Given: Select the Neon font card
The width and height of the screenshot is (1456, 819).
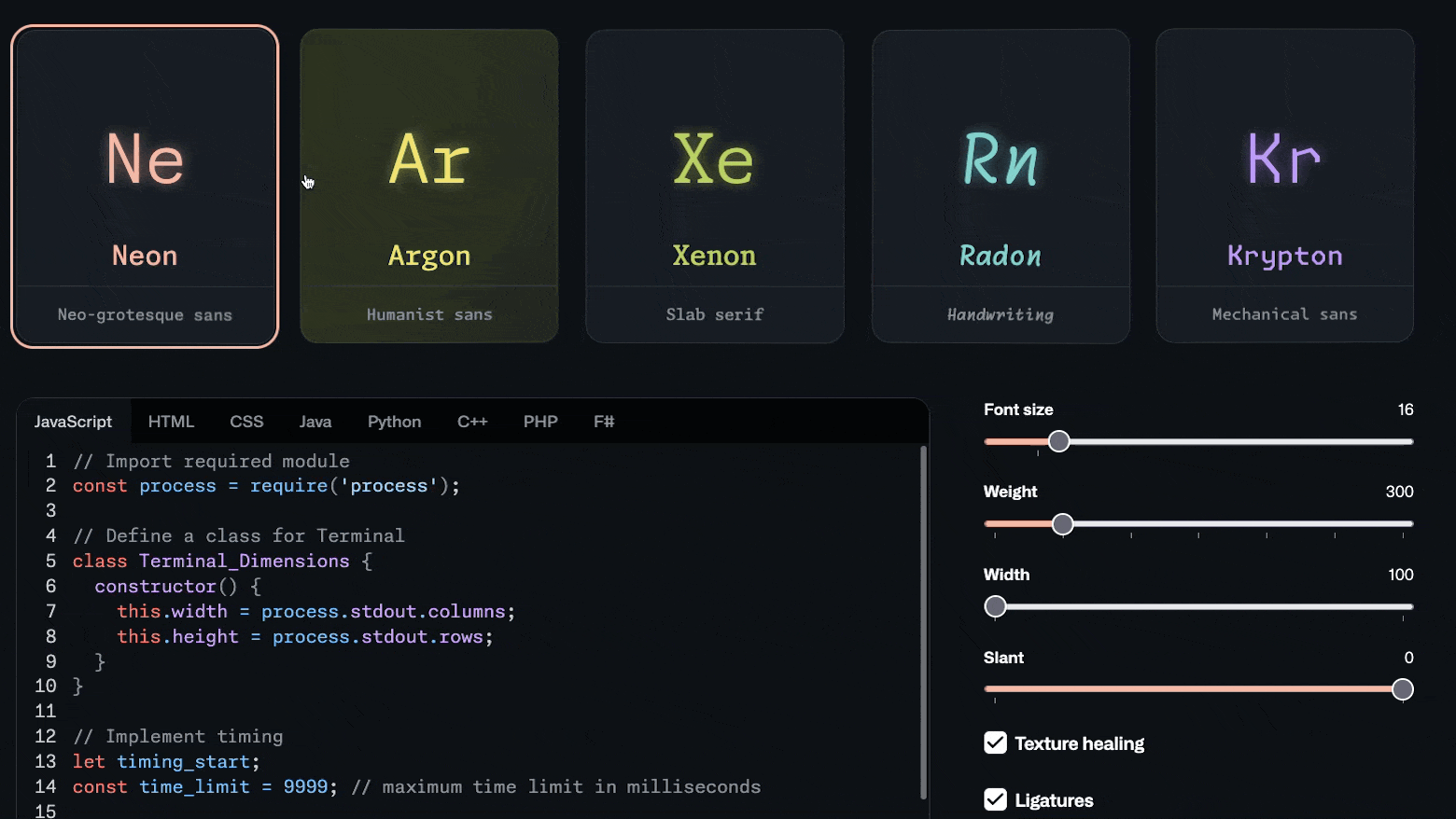Looking at the screenshot, I should pyautogui.click(x=145, y=187).
